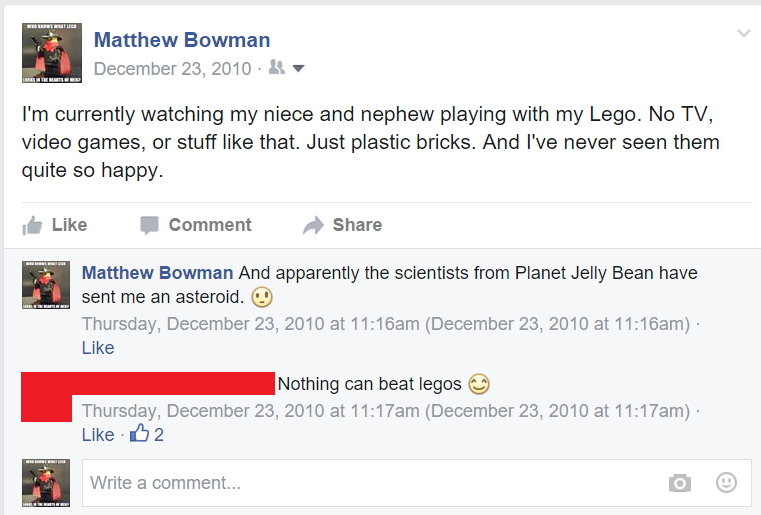
Task: Click in the Write a comment field
Action: tap(370, 483)
